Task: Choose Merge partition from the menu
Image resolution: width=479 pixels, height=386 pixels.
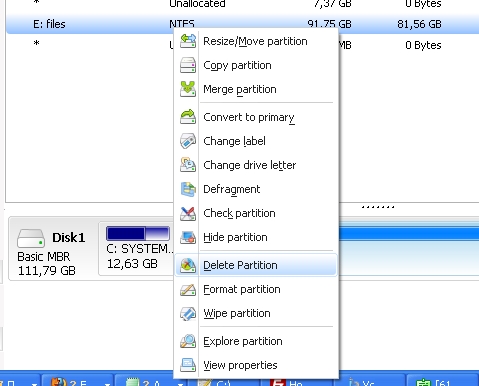Action: click(x=256, y=89)
